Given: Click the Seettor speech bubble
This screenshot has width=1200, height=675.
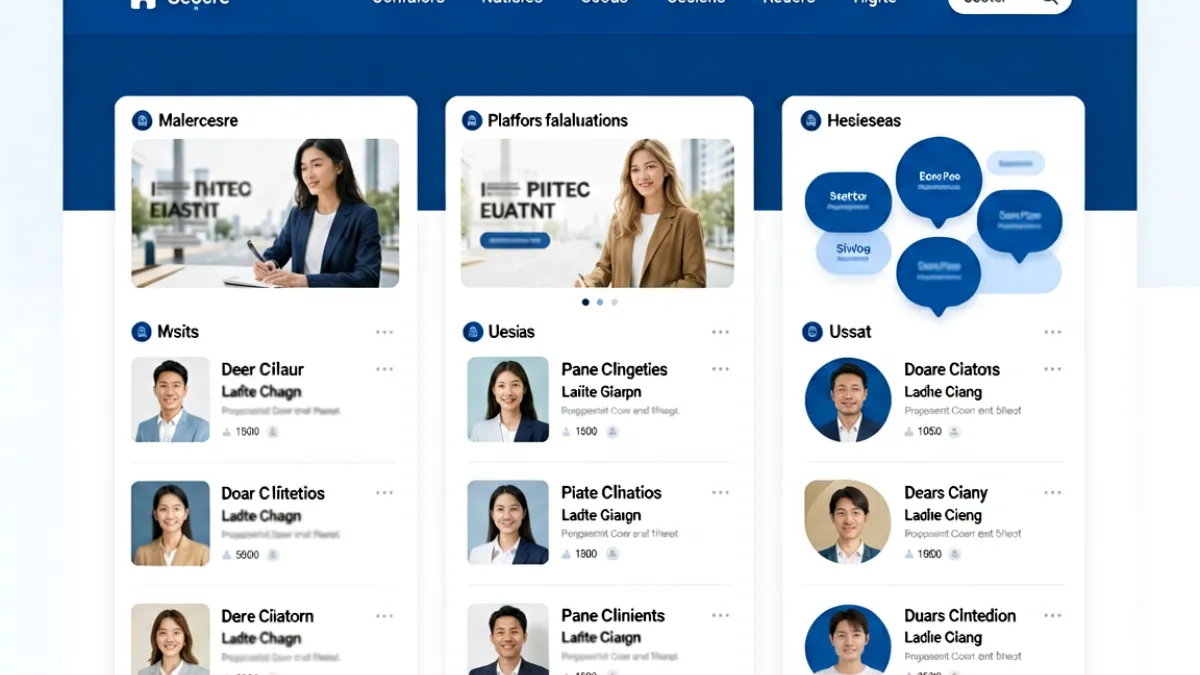Looking at the screenshot, I should [x=848, y=202].
